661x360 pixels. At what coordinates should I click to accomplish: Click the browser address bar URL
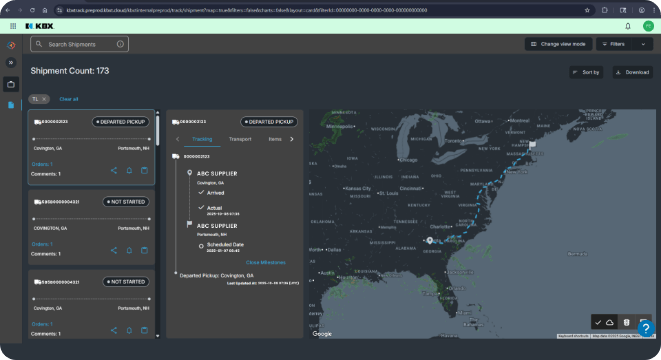point(247,10)
